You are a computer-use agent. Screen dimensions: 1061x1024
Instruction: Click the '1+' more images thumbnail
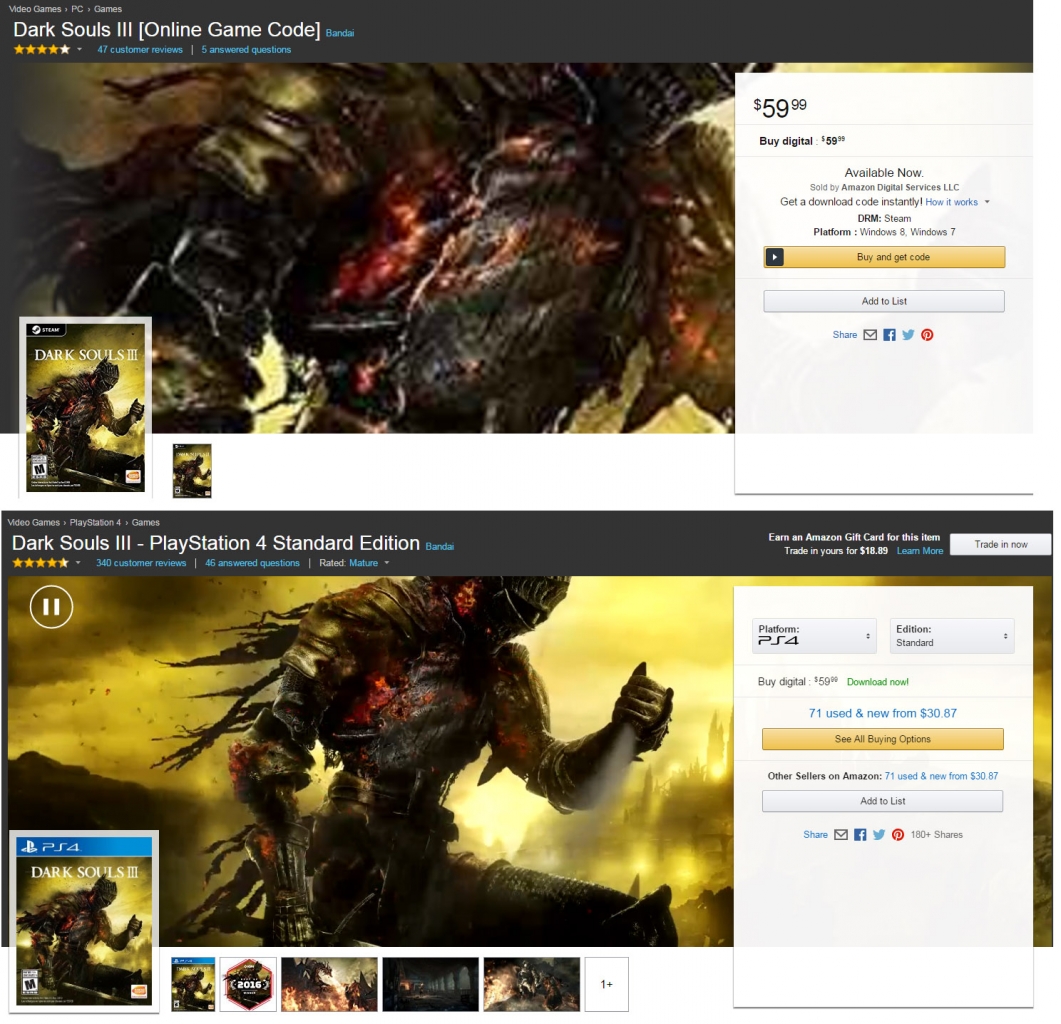pos(606,984)
